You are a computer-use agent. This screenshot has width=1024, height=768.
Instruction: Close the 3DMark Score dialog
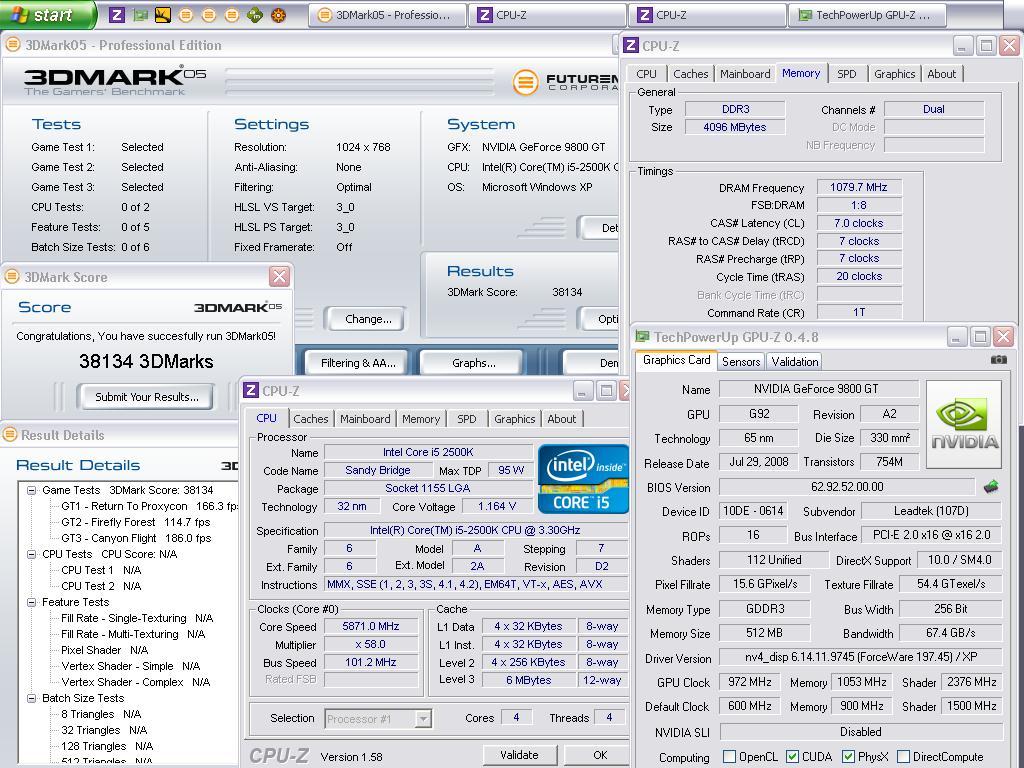[x=279, y=277]
